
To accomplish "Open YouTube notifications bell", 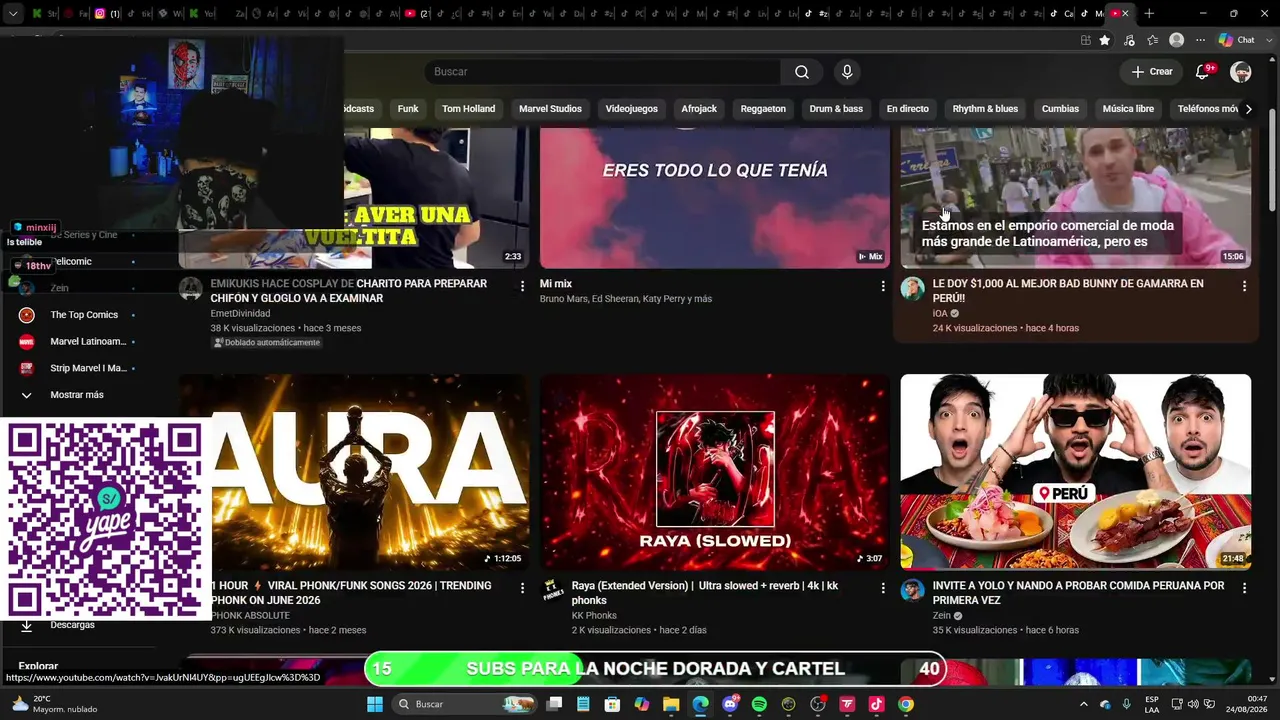I will [1203, 72].
